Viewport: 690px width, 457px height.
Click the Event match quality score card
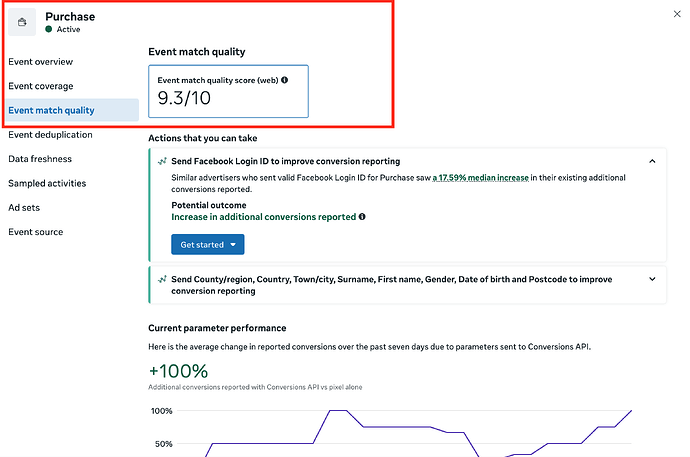pyautogui.click(x=228, y=91)
